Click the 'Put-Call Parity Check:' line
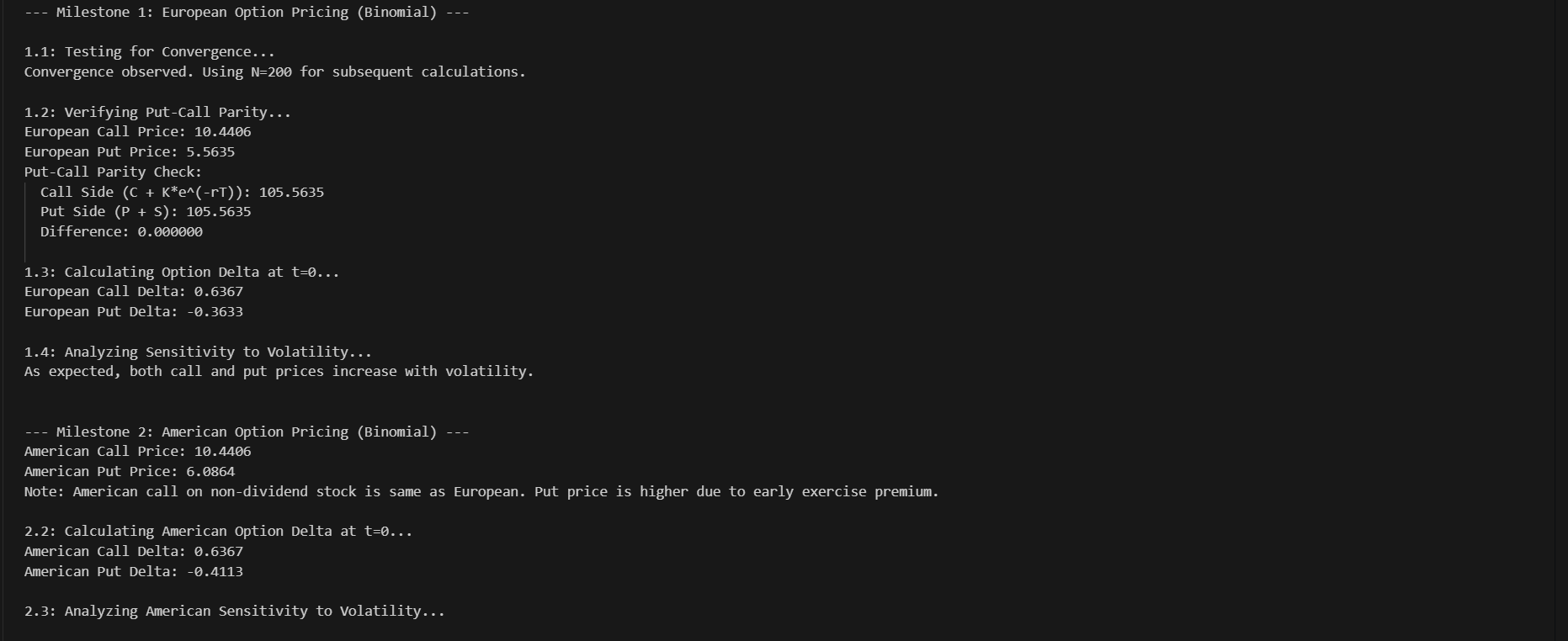This screenshot has width=1568, height=641. pos(114,172)
